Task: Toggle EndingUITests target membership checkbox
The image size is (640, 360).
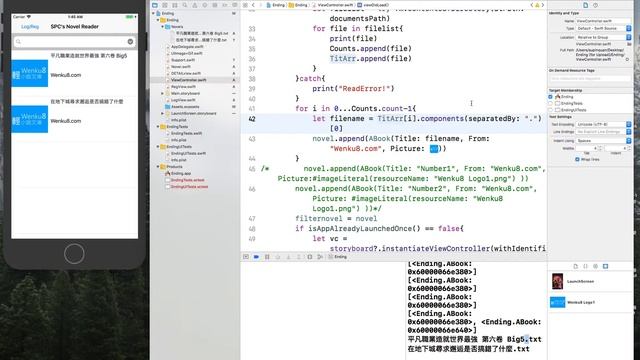Action: click(x=551, y=110)
